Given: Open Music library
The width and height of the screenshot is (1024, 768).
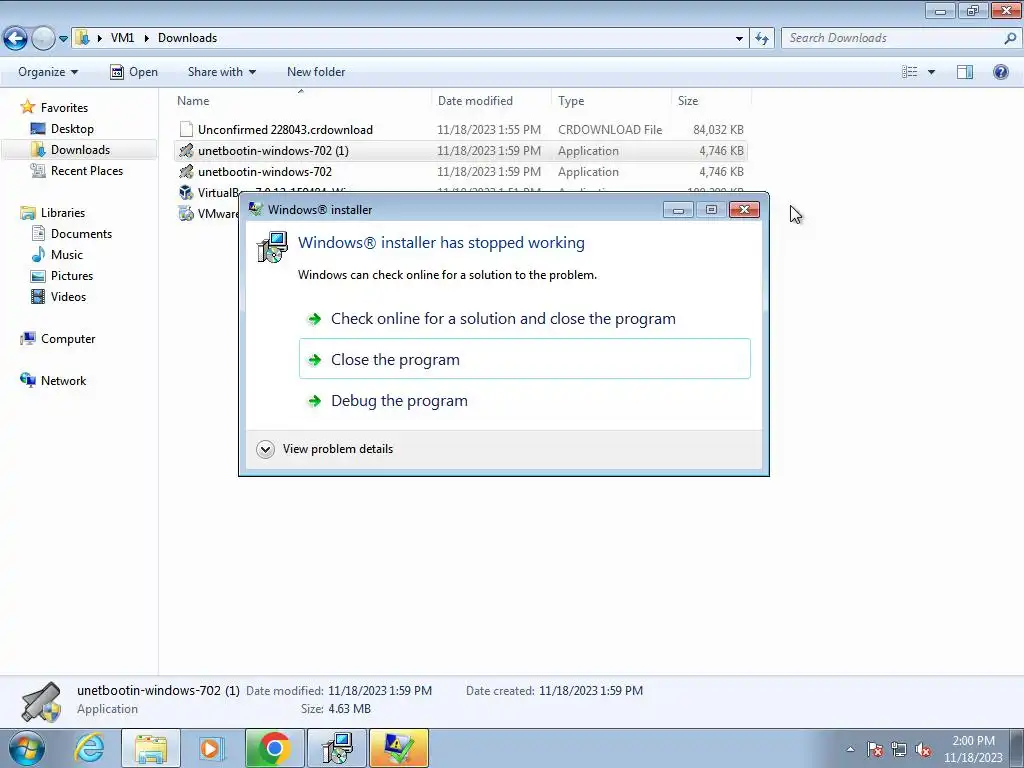Looking at the screenshot, I should 67,255.
